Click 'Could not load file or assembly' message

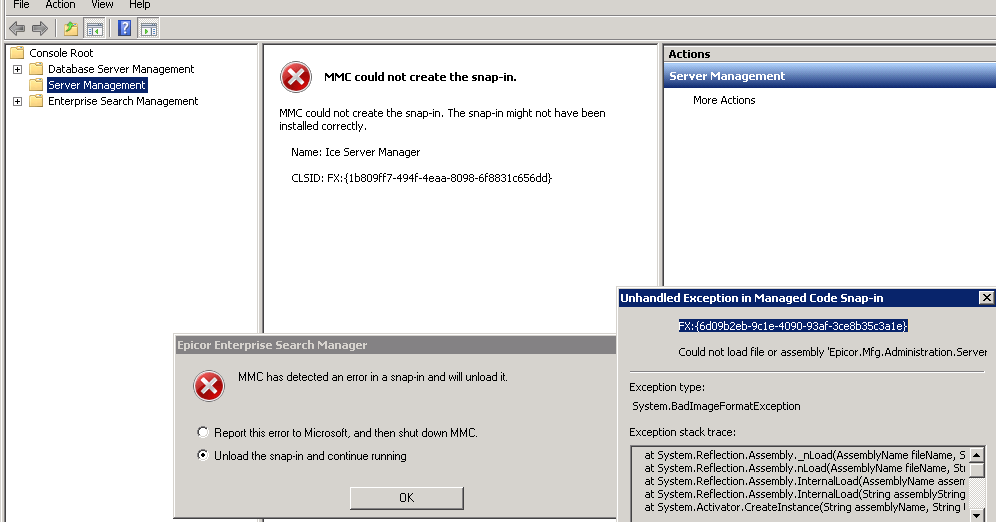coord(832,352)
